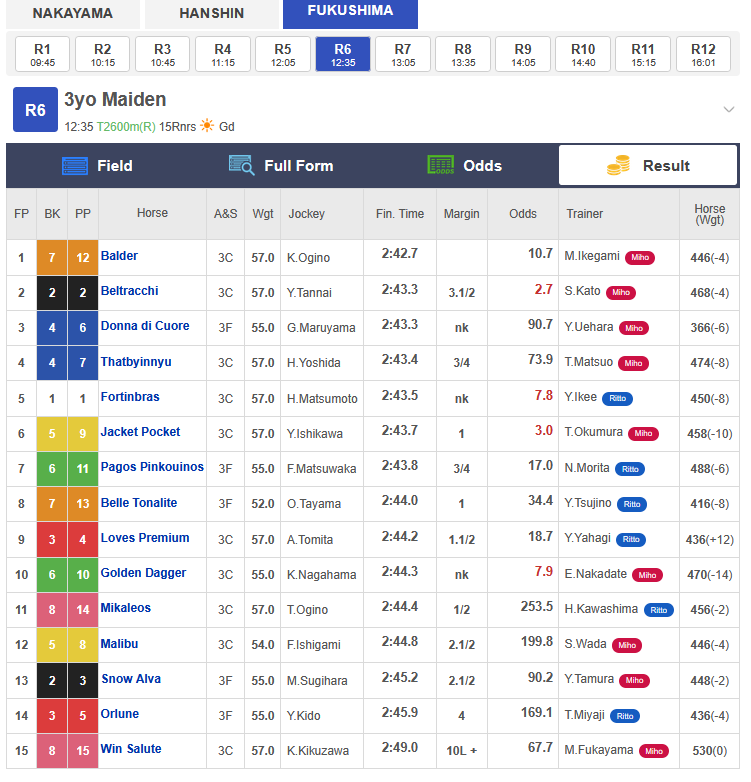Click trainer name T.Okumura
This screenshot has width=751, height=782.
coord(593,432)
